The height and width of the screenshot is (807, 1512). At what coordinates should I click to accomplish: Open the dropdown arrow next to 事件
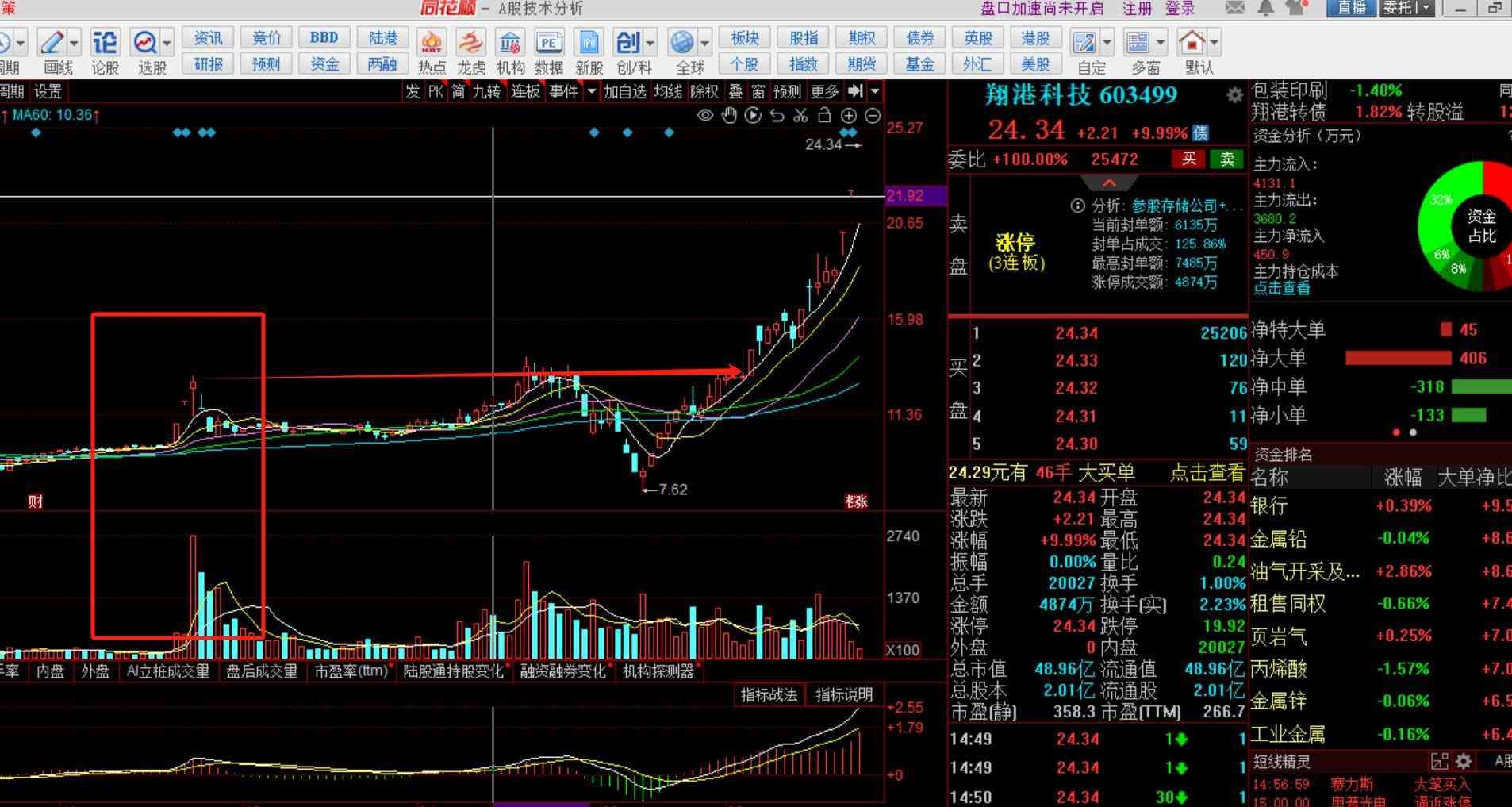tap(591, 92)
